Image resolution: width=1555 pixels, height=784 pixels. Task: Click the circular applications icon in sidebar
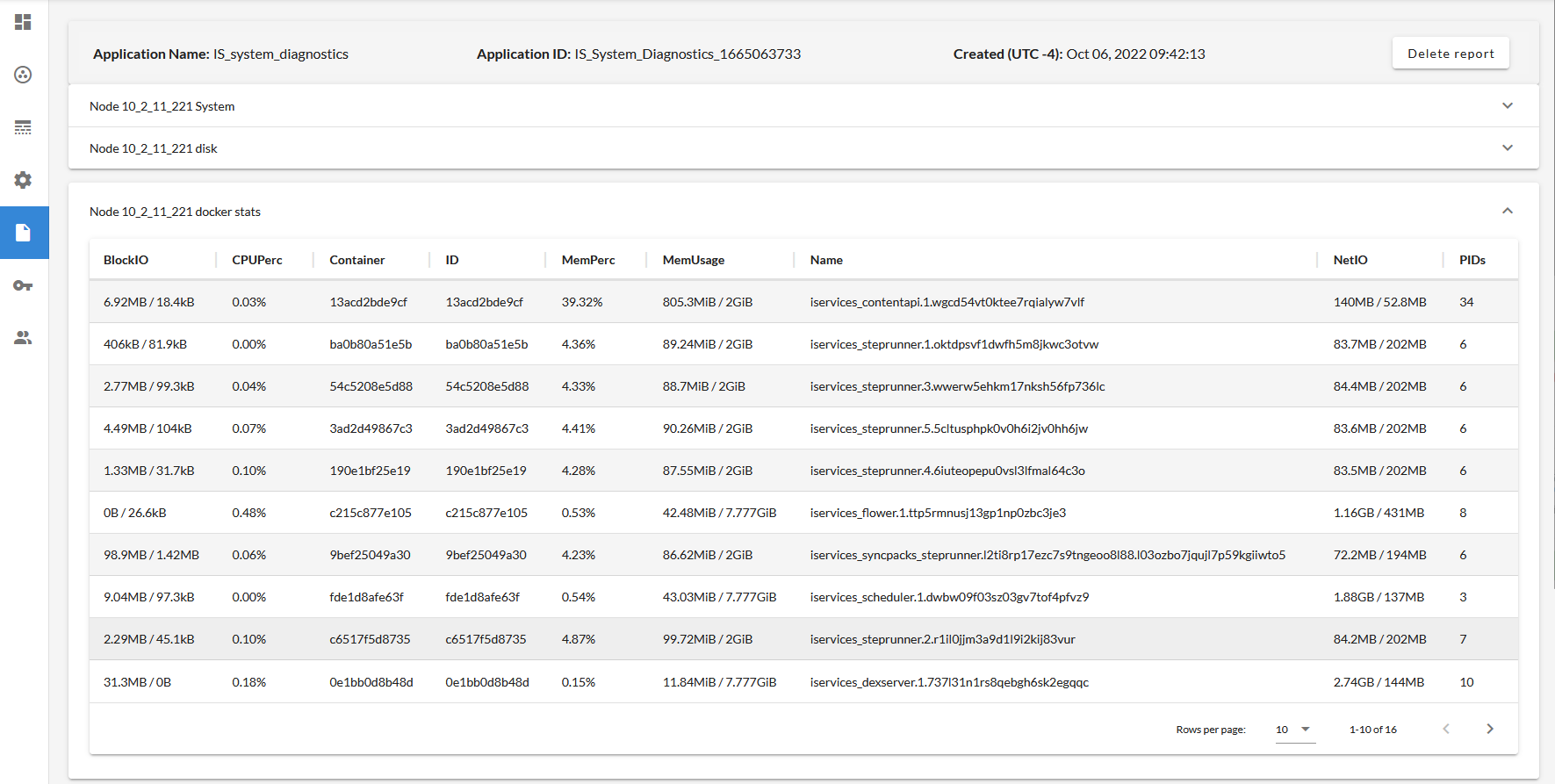point(24,75)
